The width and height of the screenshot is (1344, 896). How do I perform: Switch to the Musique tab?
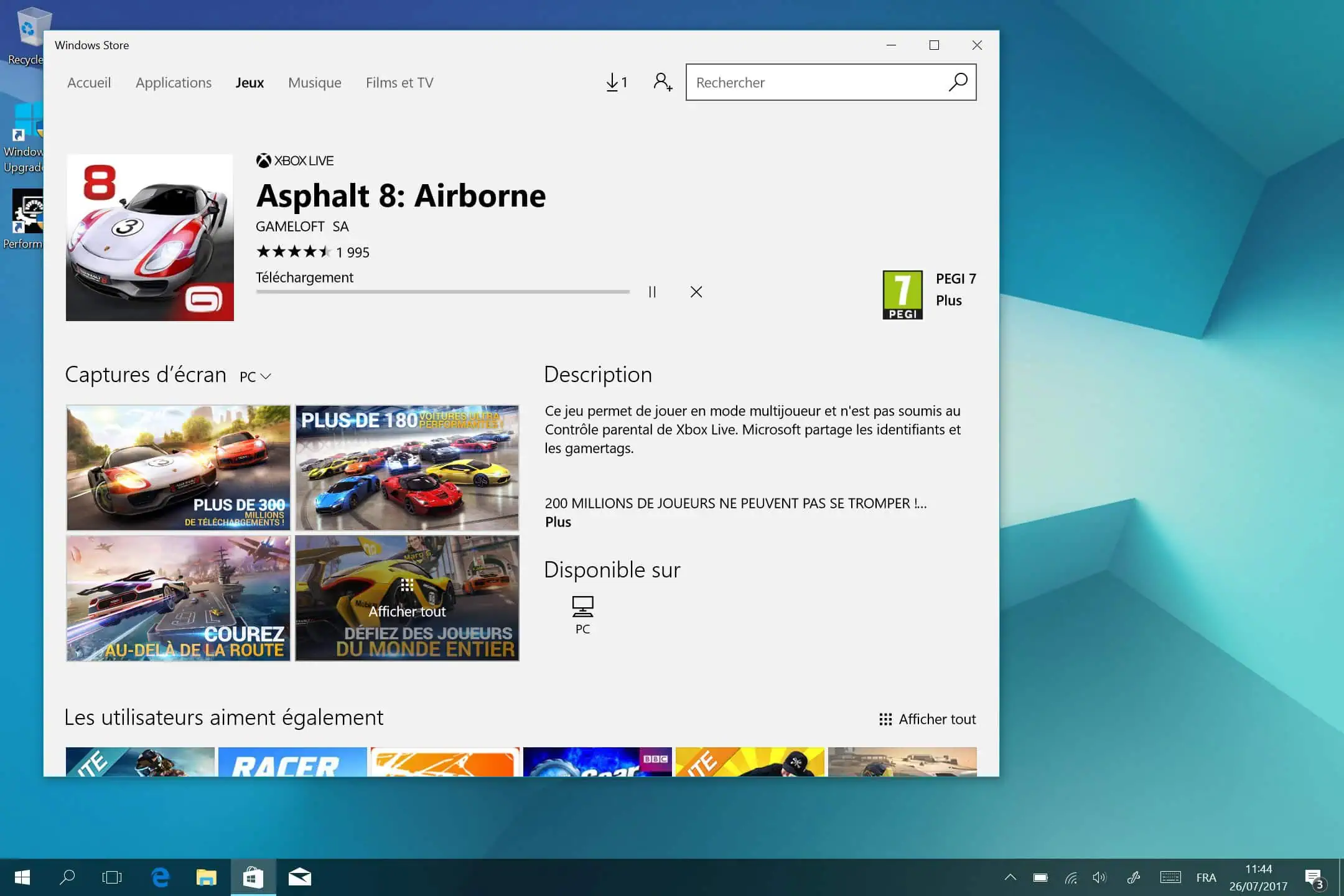[314, 83]
